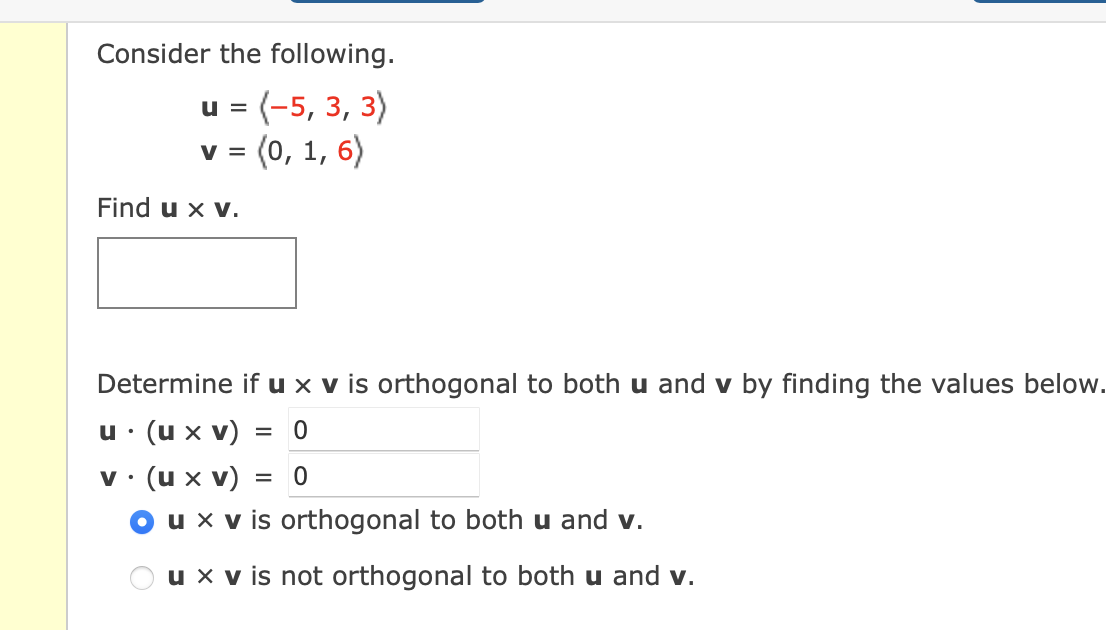Viewport: 1106px width, 630px height.
Task: Click the 0 in the second dot product field
Action: coord(300,474)
